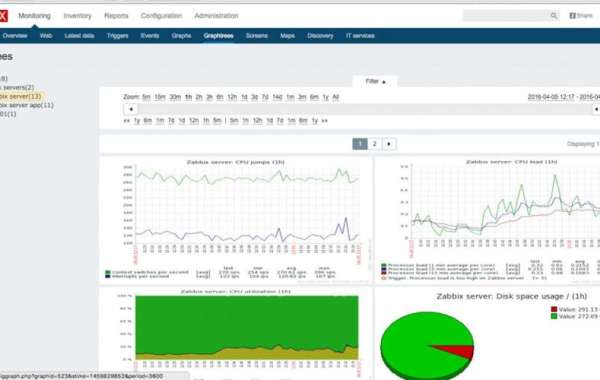Click the grey timeline slider bar
600x380 pixels.
pyautogui.click(x=365, y=109)
